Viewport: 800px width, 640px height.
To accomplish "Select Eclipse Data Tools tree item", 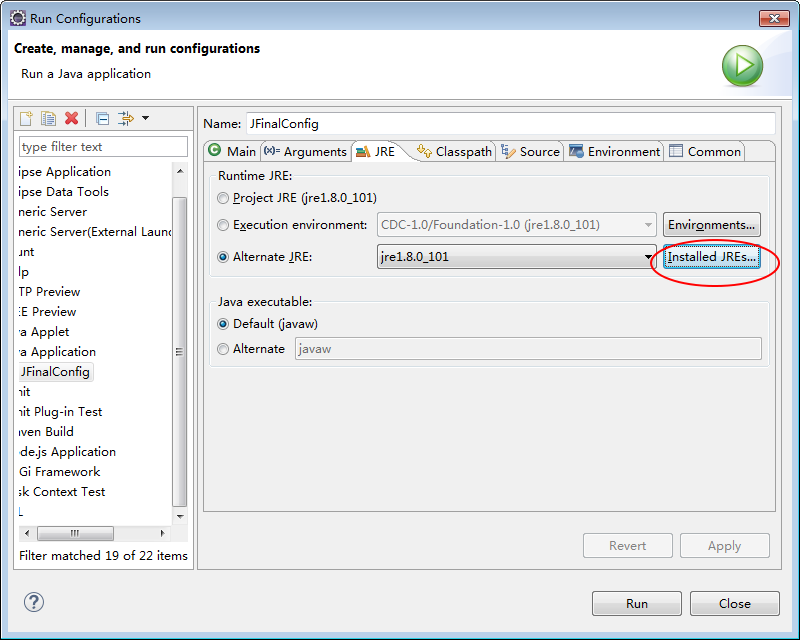I will (x=64, y=192).
